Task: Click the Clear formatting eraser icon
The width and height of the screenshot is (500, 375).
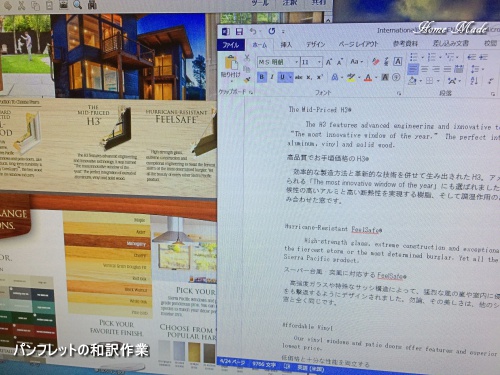Action: pyautogui.click(x=376, y=62)
